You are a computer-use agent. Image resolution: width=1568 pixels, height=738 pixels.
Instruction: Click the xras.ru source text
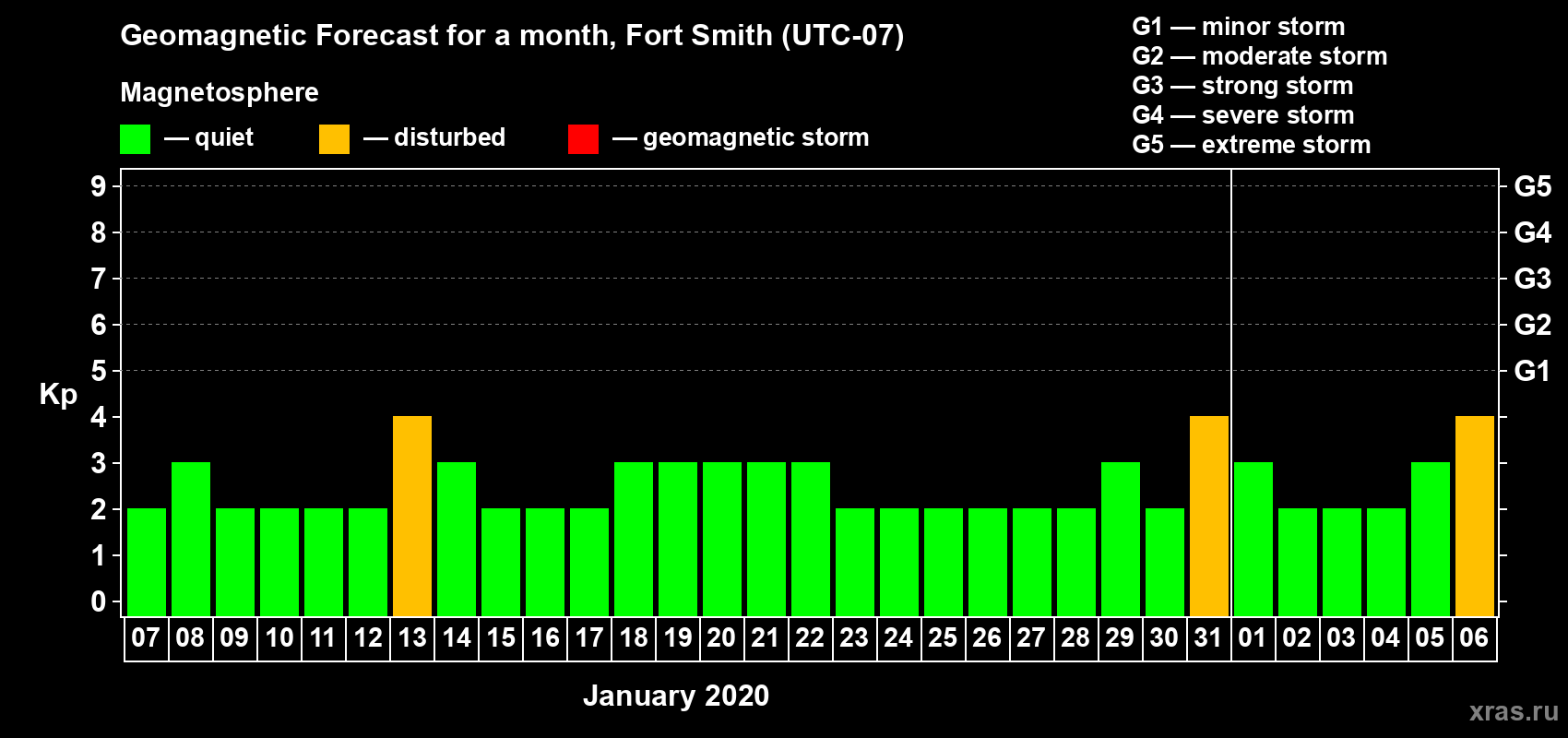click(1514, 711)
